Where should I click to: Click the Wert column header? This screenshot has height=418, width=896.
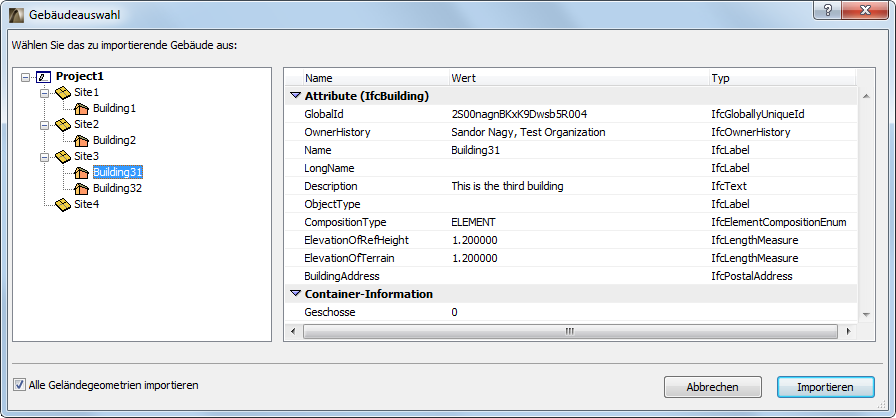[578, 78]
